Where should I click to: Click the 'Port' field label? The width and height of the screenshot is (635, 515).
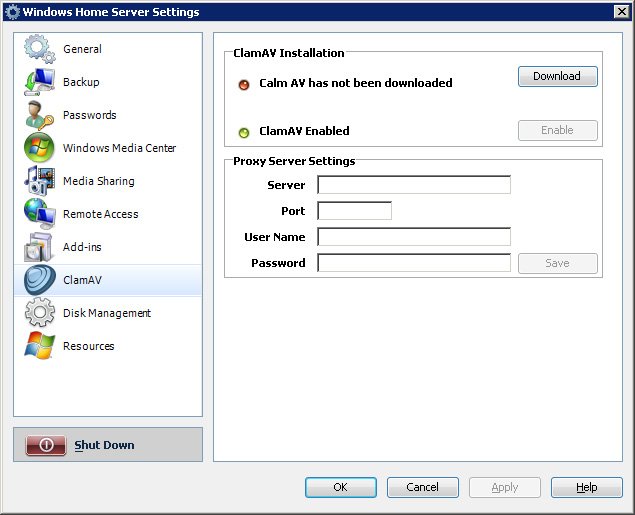(x=293, y=211)
